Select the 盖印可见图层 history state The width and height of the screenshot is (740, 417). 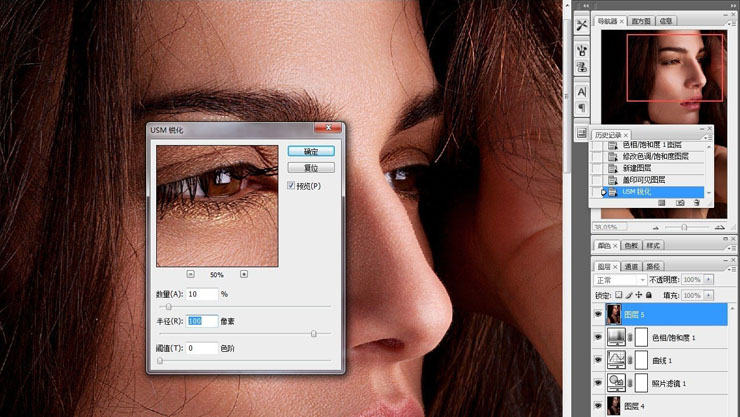tap(654, 180)
